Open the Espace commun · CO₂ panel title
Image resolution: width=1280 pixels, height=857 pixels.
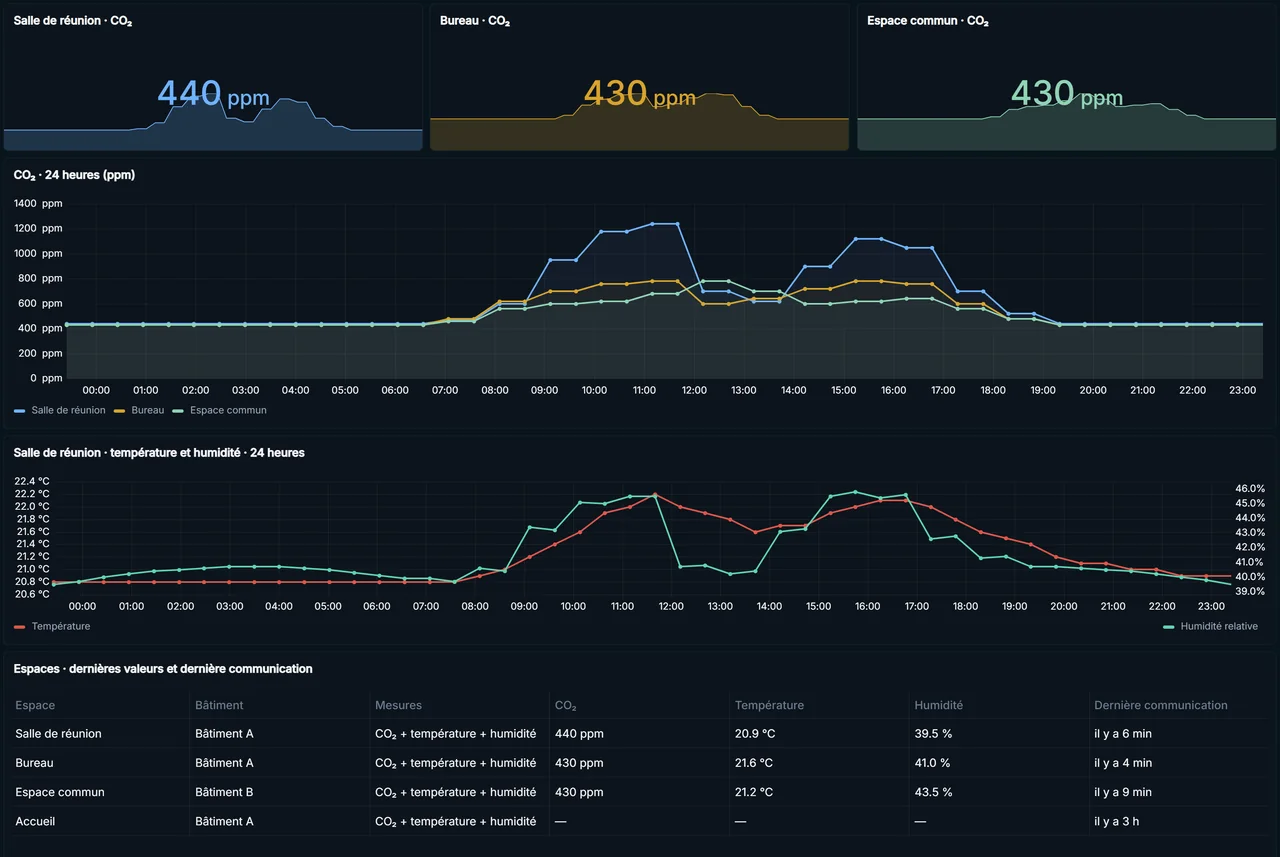[928, 21]
